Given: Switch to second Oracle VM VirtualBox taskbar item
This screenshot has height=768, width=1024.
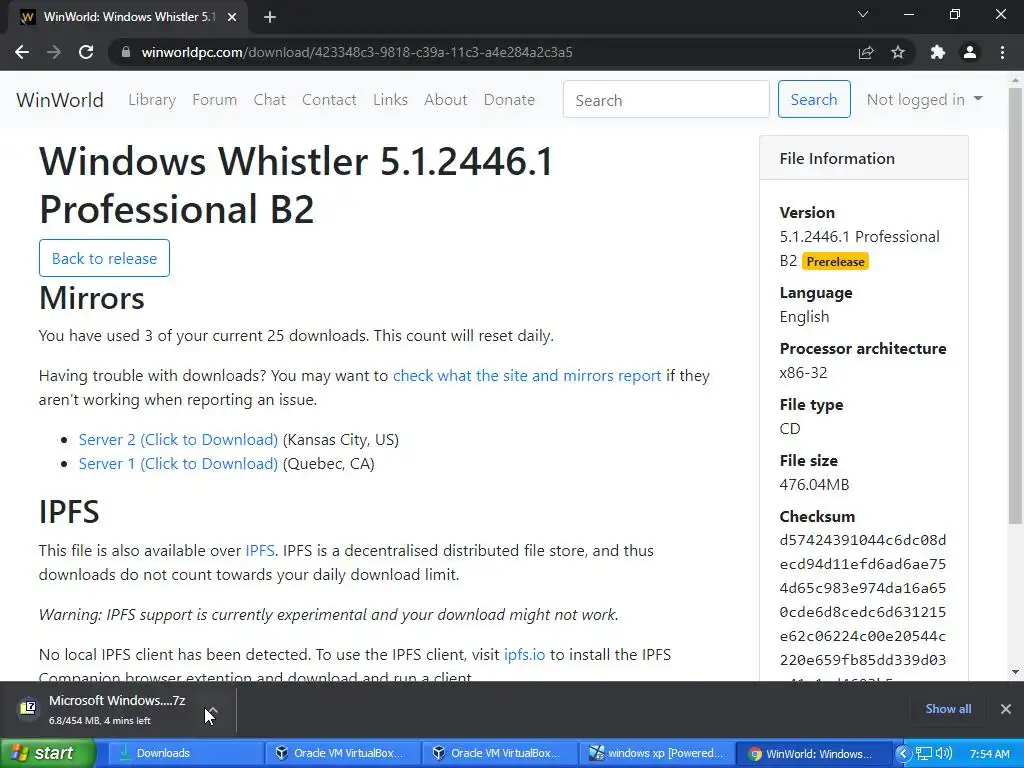Looking at the screenshot, I should click(499, 753).
